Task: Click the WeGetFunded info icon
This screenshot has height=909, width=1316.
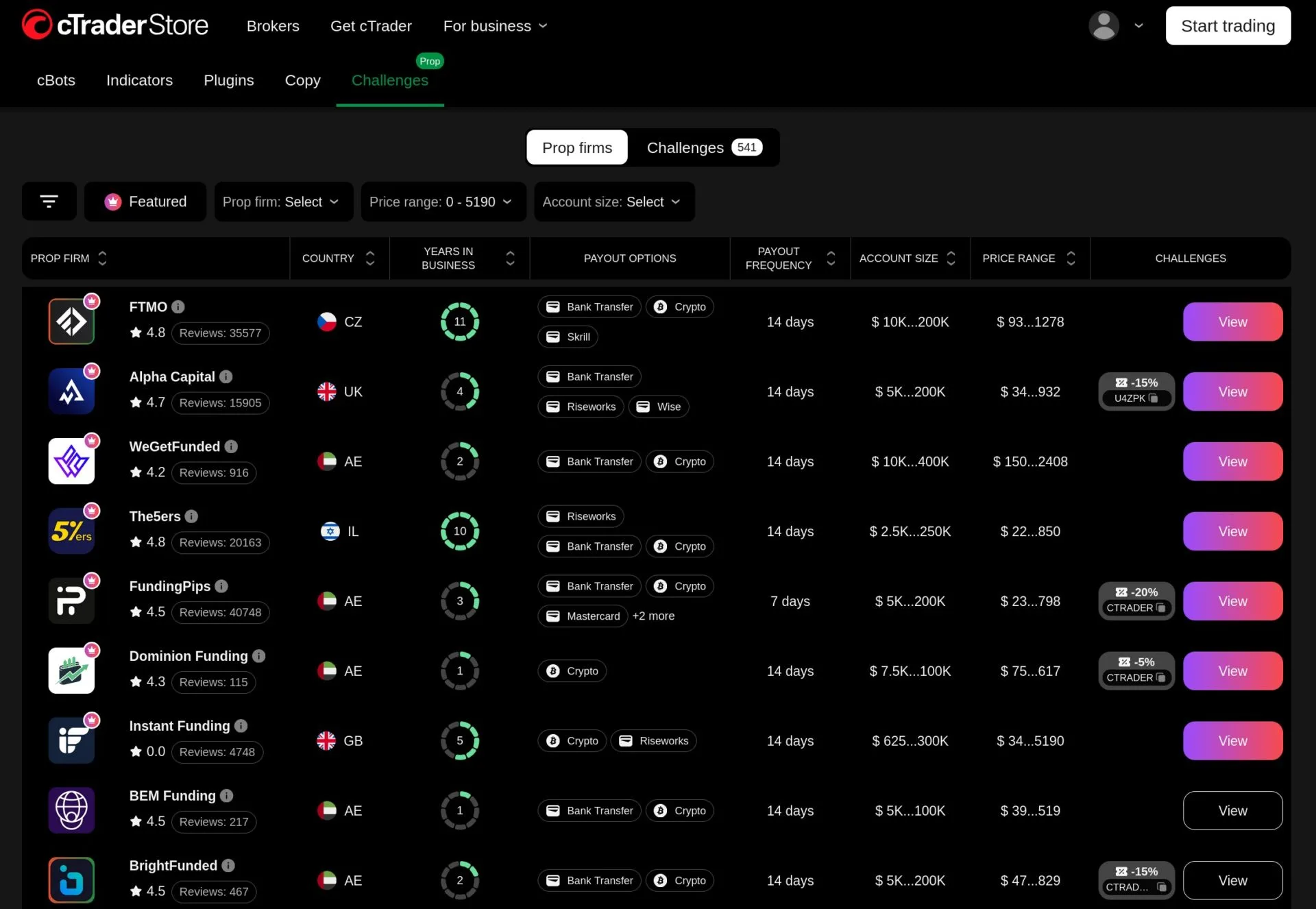Action: point(231,447)
